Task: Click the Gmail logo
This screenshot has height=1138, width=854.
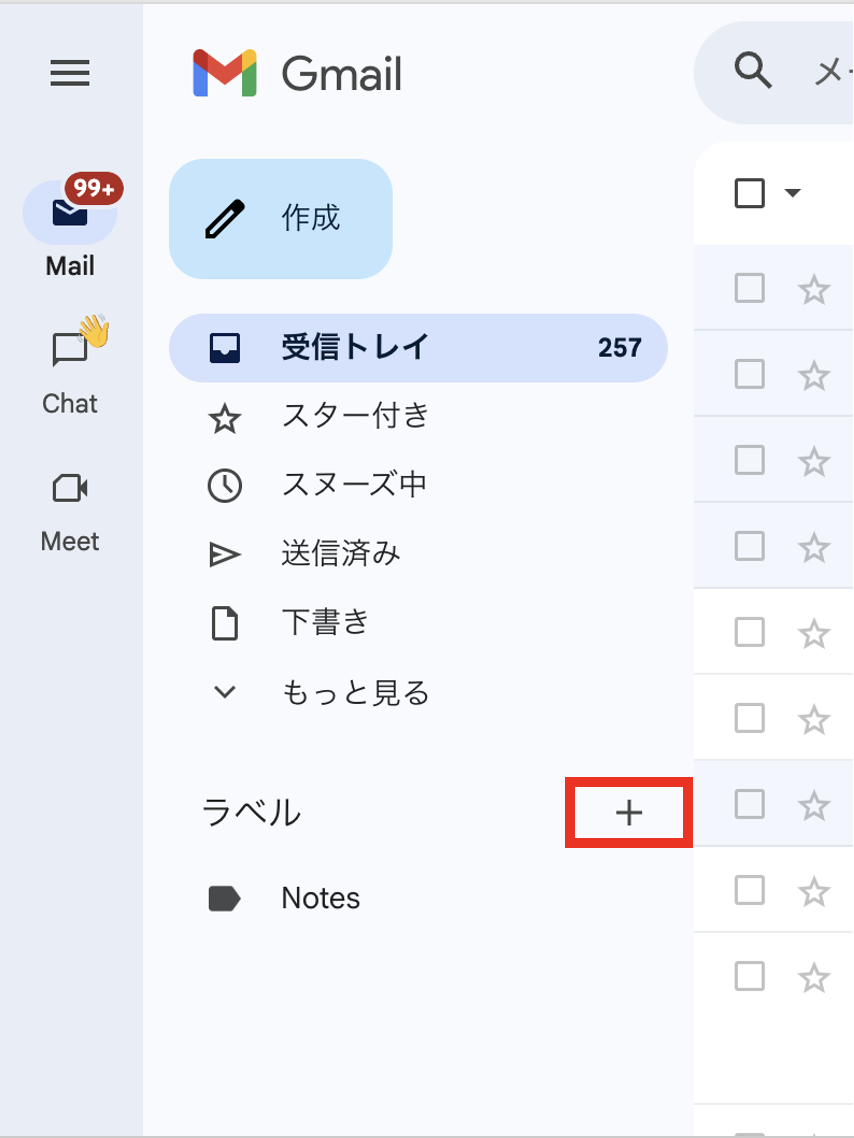Action: pyautogui.click(x=298, y=72)
